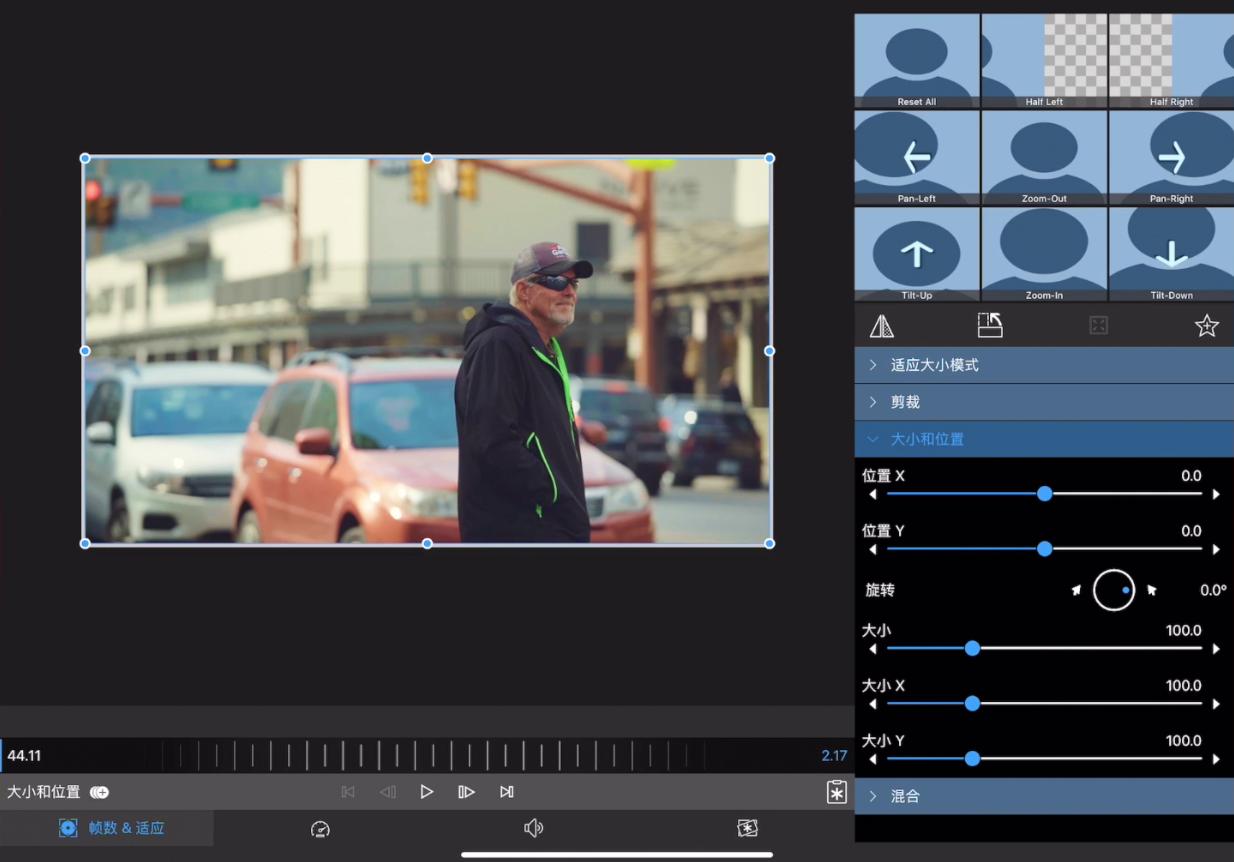Click the 位置 X slider handle
The width and height of the screenshot is (1234, 862).
(x=1044, y=494)
